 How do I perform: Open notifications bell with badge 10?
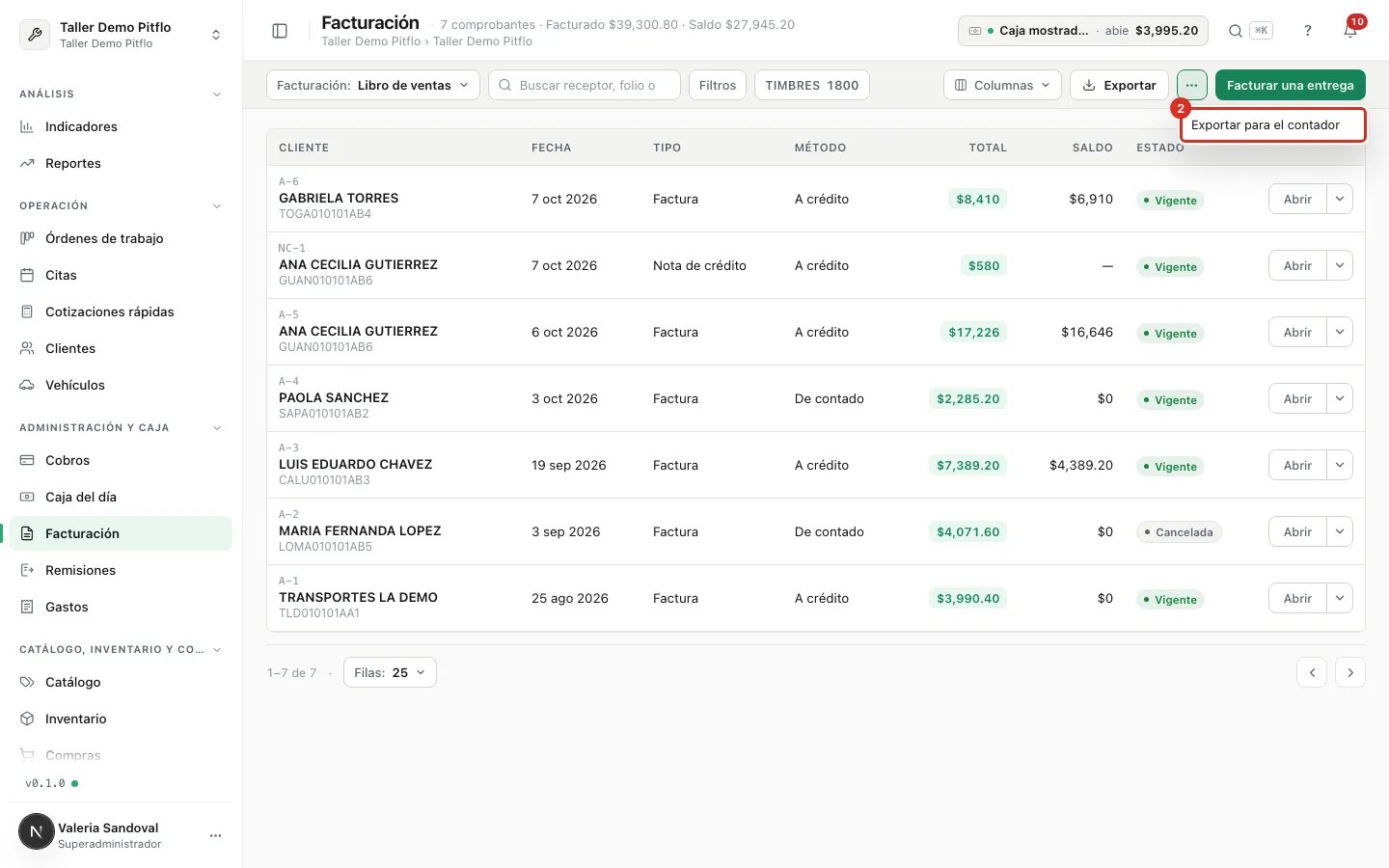[1350, 31]
